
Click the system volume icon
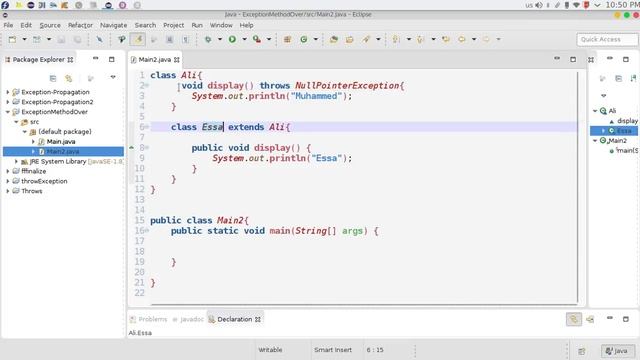pyautogui.click(x=539, y=5)
